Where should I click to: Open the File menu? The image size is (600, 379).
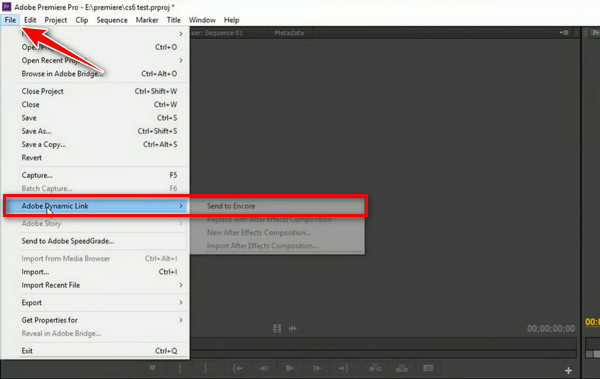pyautogui.click(x=10, y=20)
